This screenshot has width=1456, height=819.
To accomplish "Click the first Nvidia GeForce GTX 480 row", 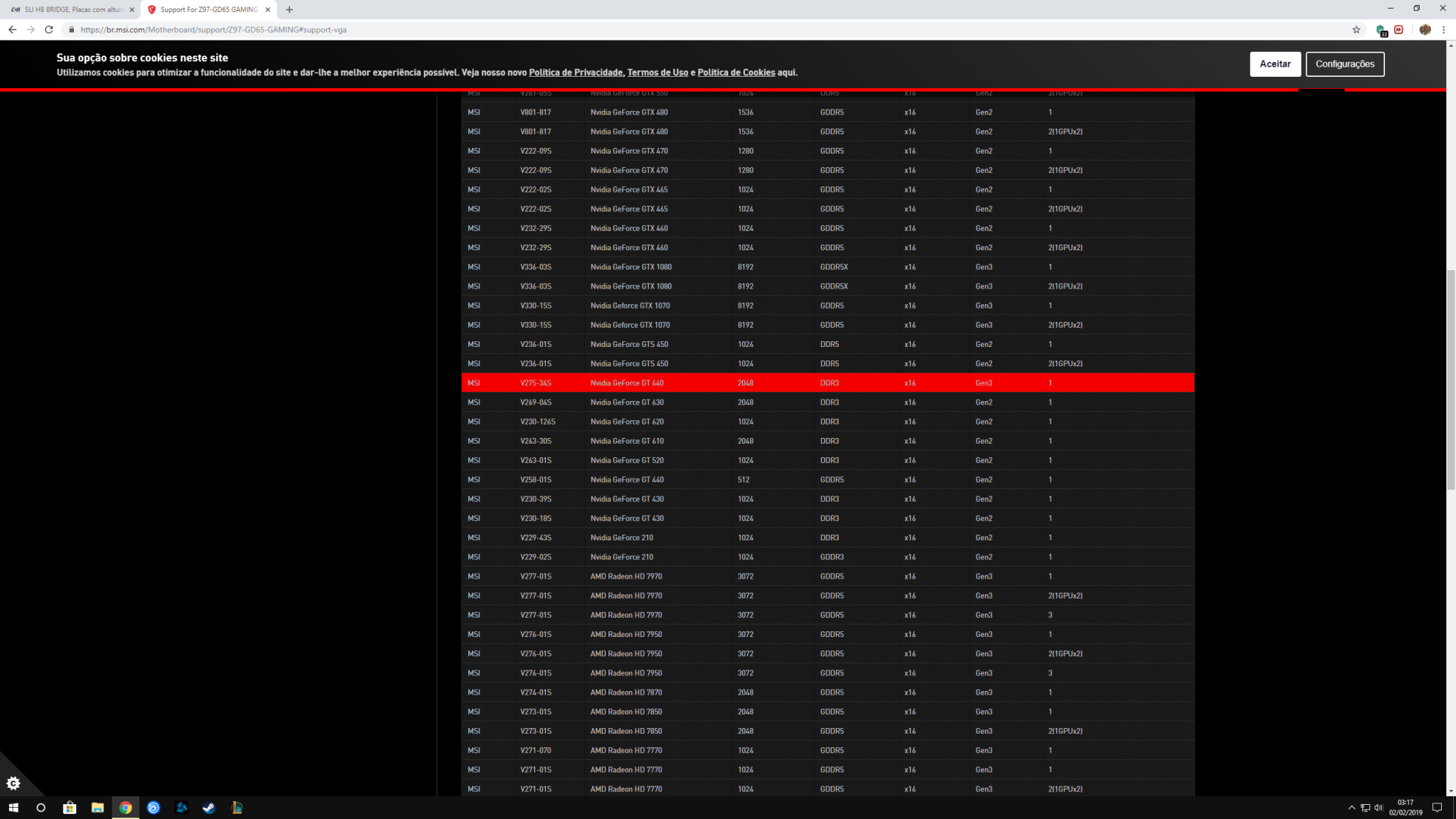I will tap(828, 112).
